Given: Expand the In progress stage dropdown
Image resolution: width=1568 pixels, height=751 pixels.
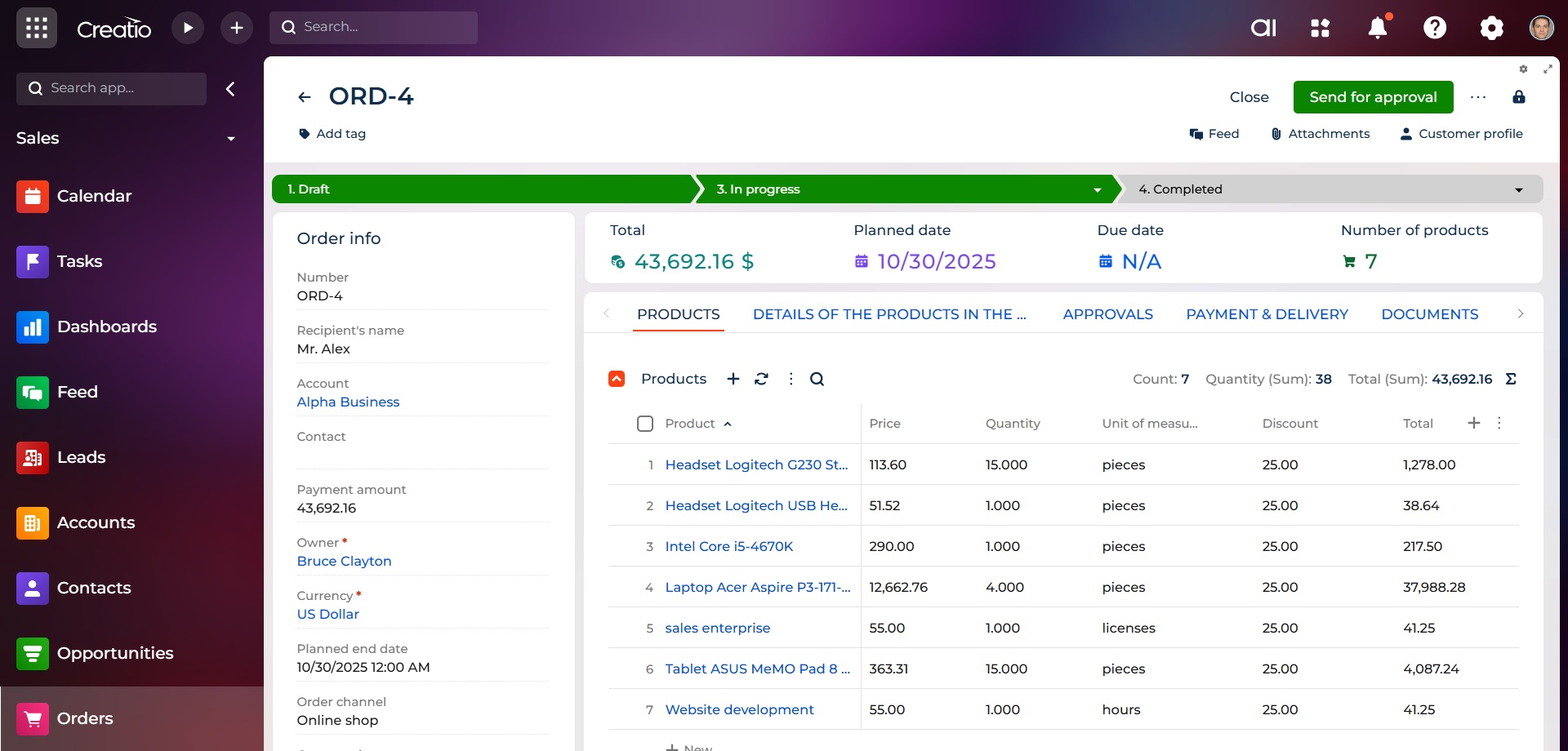Looking at the screenshot, I should 1098,189.
